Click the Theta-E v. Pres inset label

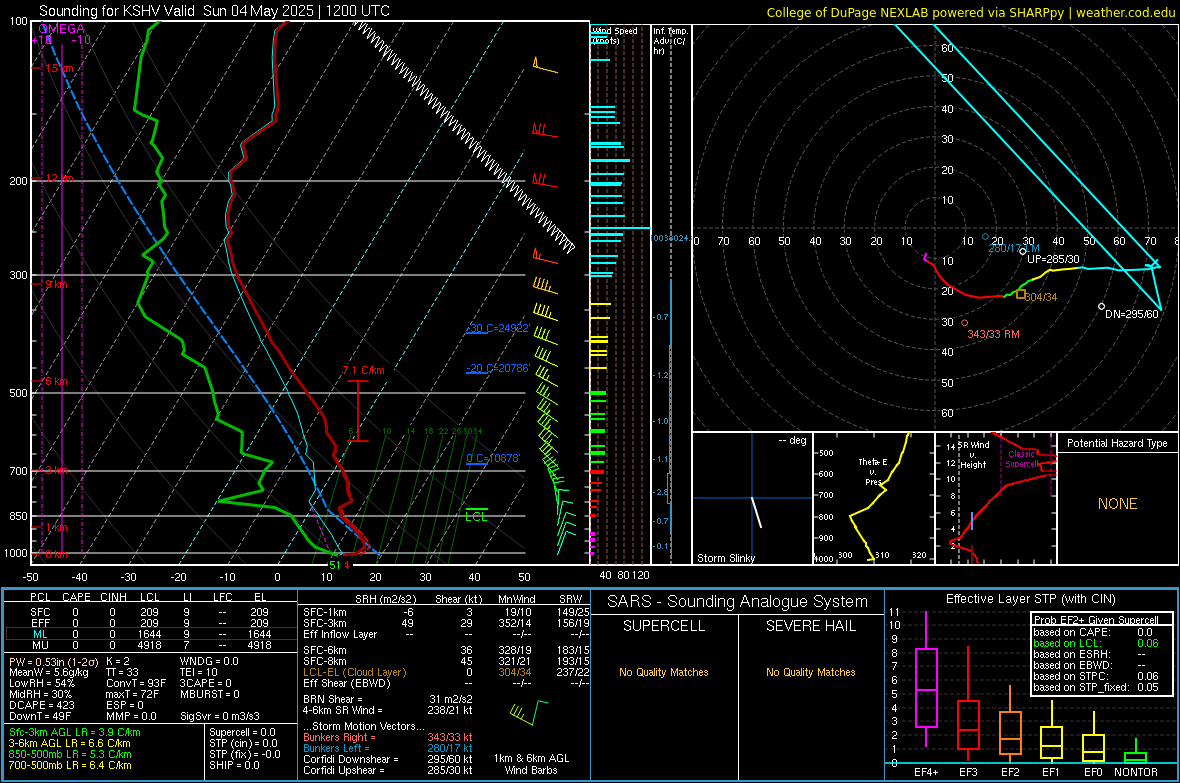873,471
